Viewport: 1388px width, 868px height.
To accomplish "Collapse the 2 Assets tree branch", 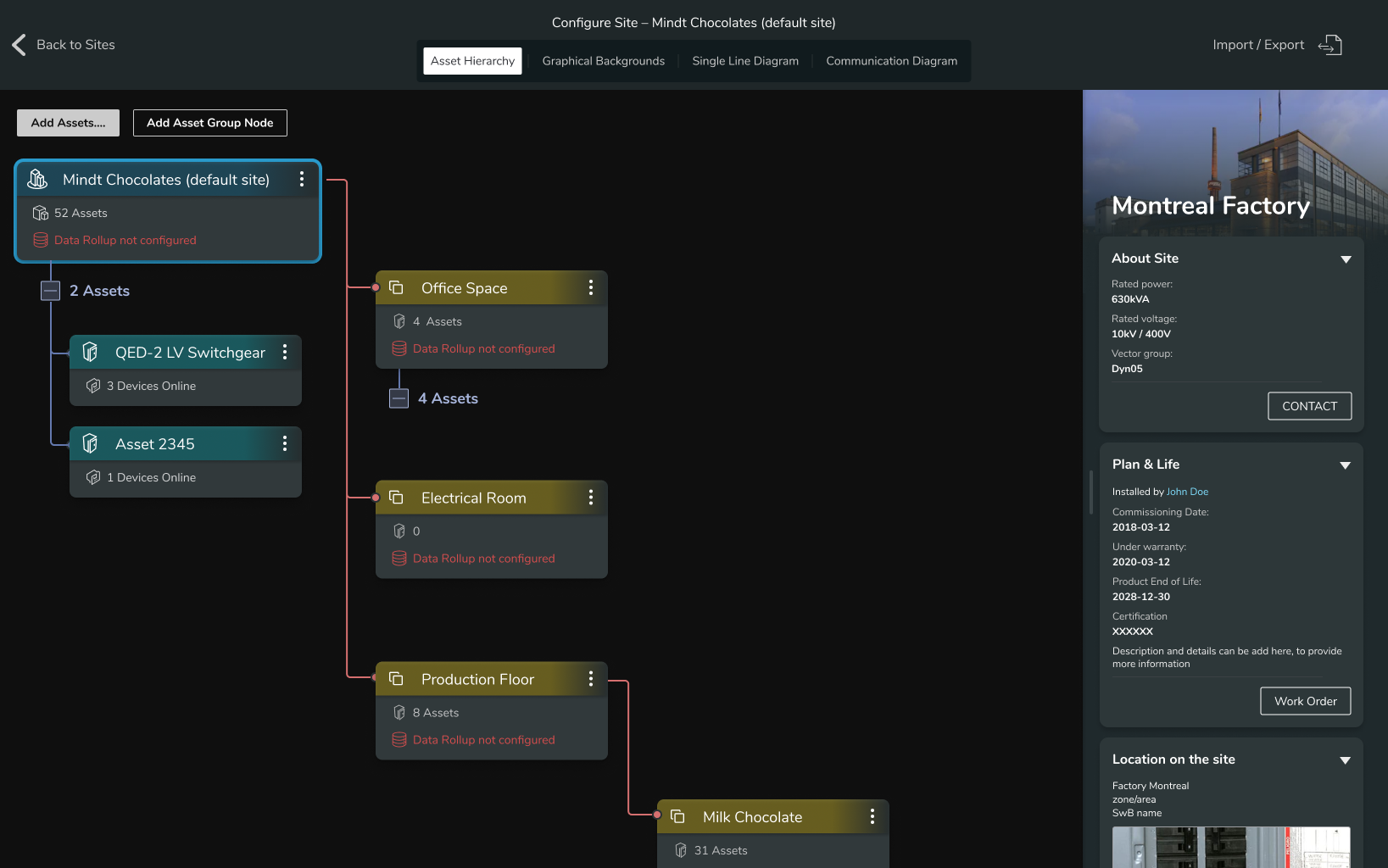I will pos(51,291).
